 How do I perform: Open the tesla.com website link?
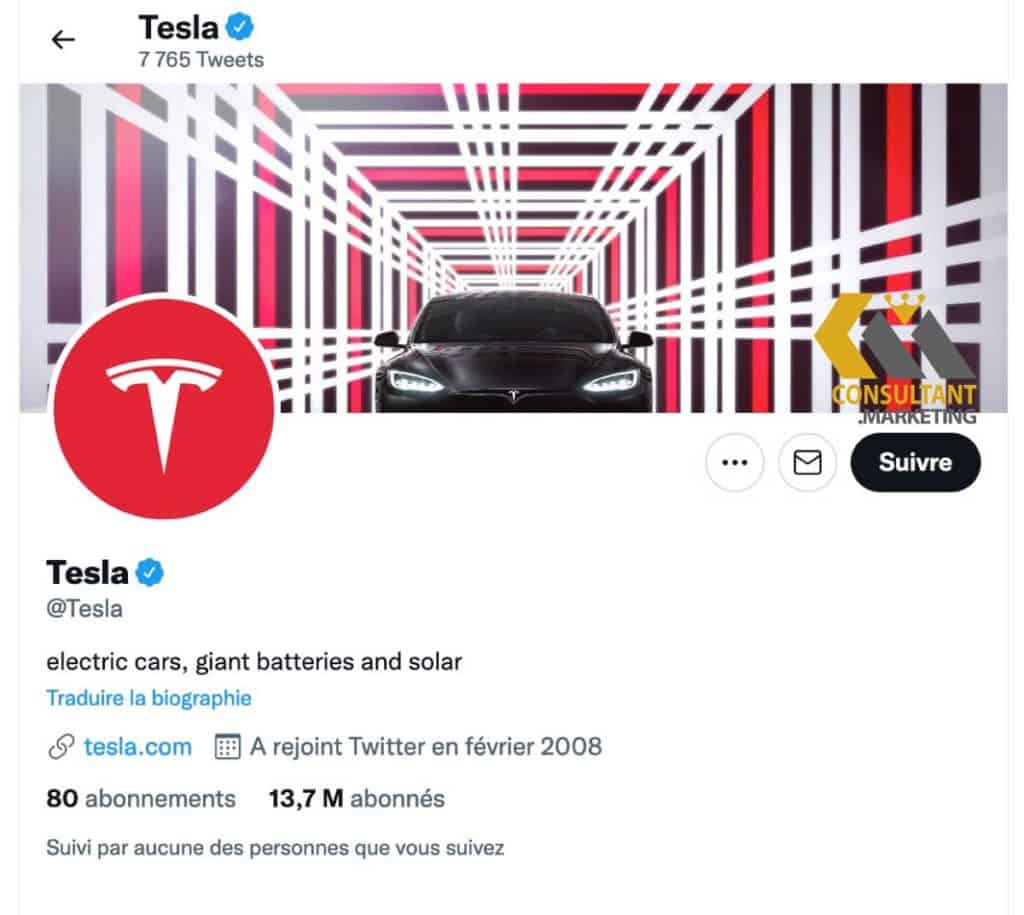136,746
